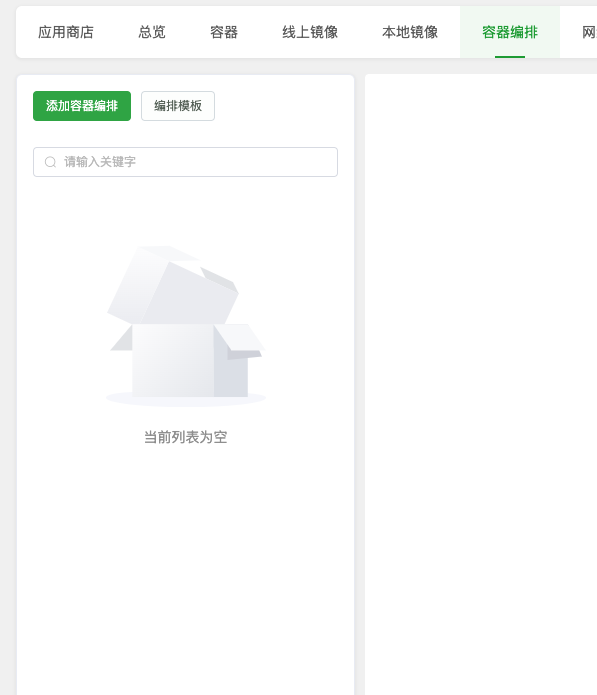Select the 容器 tab
This screenshot has width=597, height=695.
point(224,32)
